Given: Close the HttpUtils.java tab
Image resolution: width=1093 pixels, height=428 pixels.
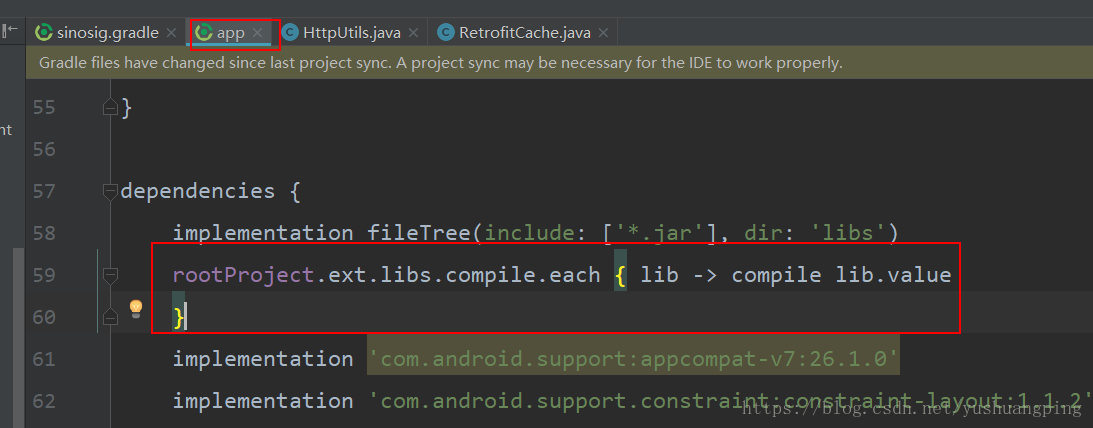Looking at the screenshot, I should (x=413, y=33).
